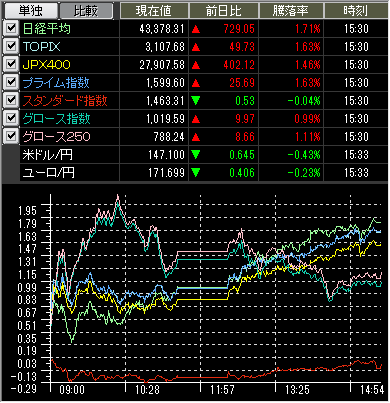Click the 時刻 column header

tap(356, 11)
